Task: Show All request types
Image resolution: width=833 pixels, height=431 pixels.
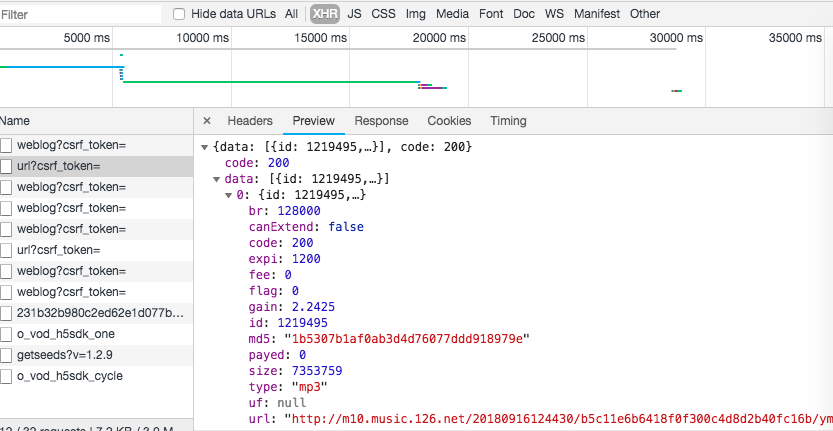Action: pyautogui.click(x=291, y=14)
